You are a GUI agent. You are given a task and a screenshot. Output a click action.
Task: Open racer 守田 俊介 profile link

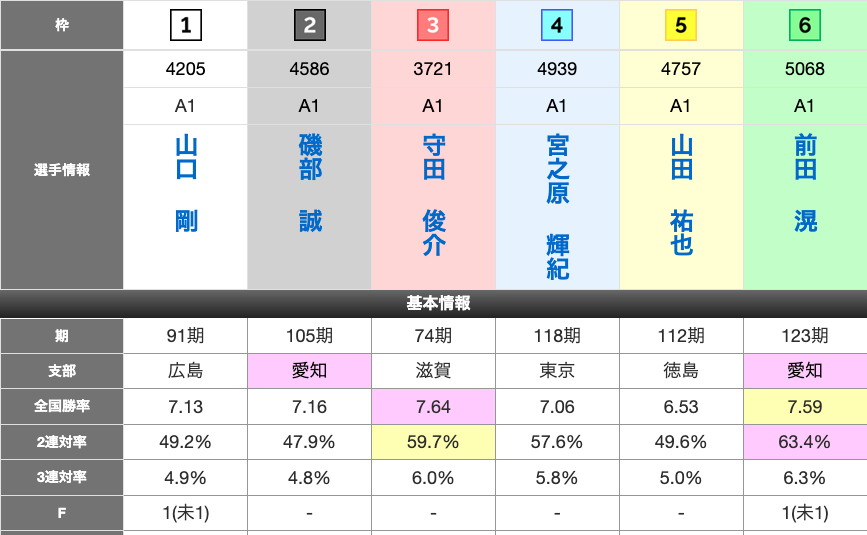(434, 197)
